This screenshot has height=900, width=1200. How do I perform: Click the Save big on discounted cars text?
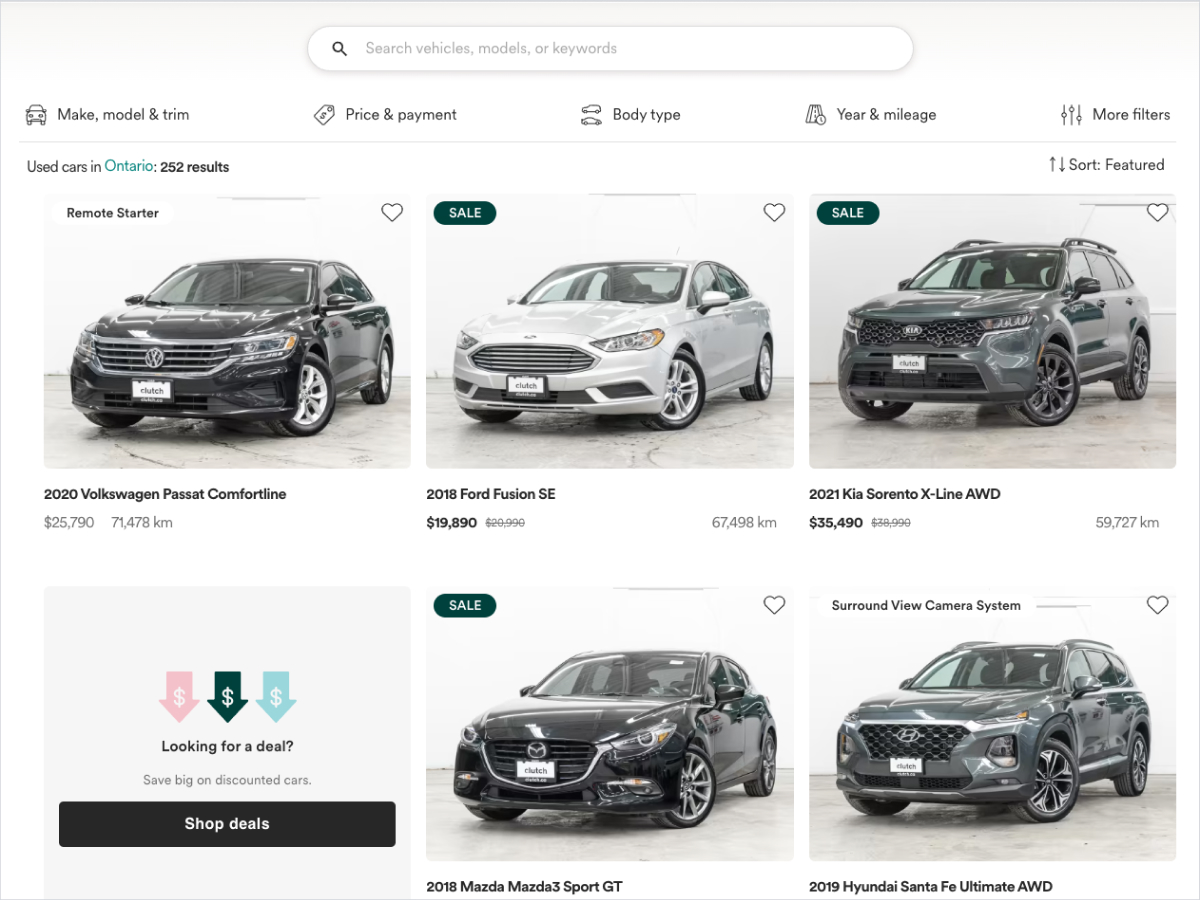point(227,780)
